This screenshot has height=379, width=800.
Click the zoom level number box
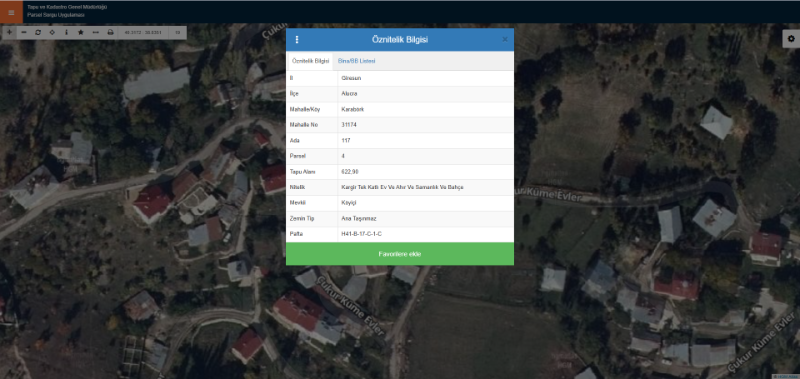coord(178,33)
